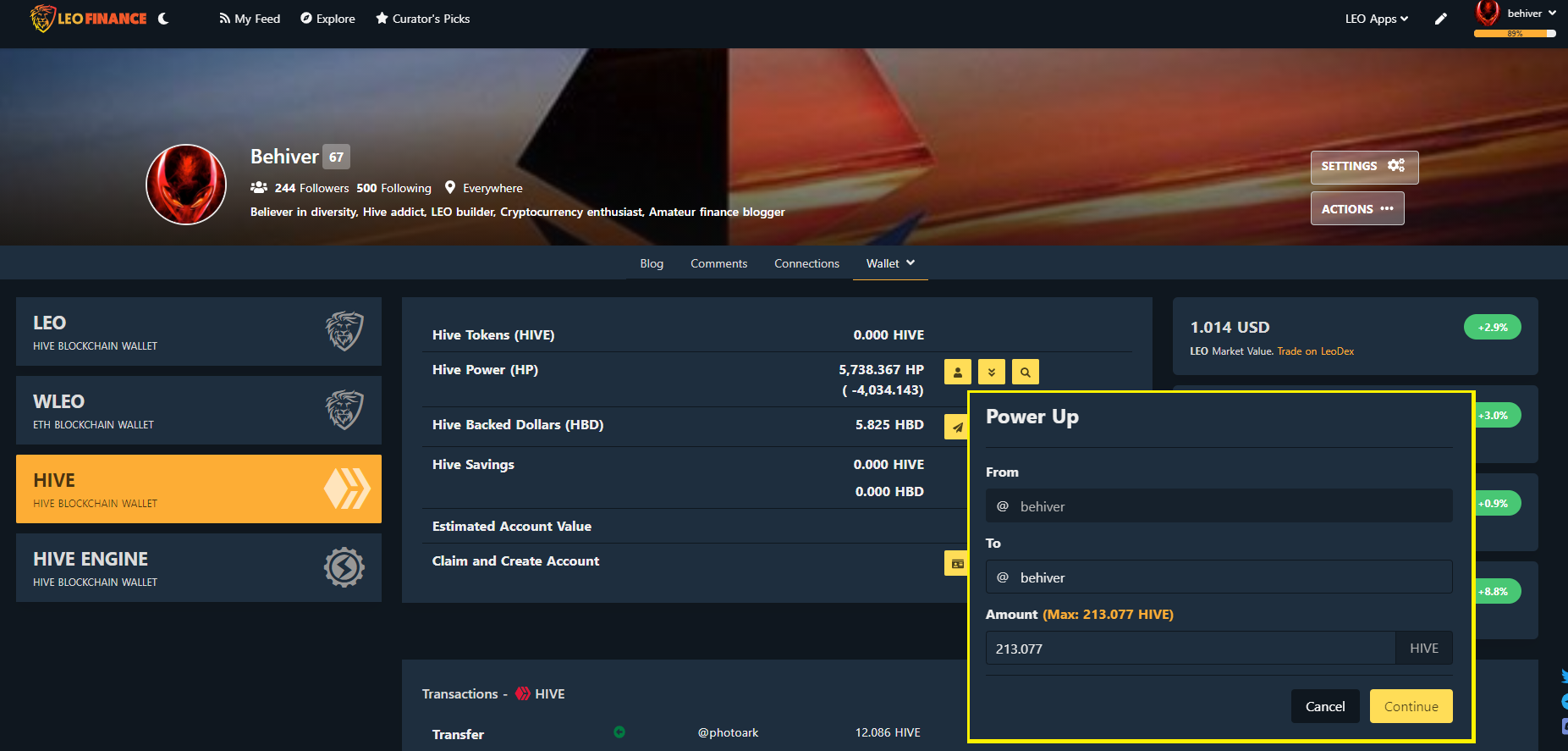
Task: Click Continue in Power Up dialog
Action: pos(1411,706)
